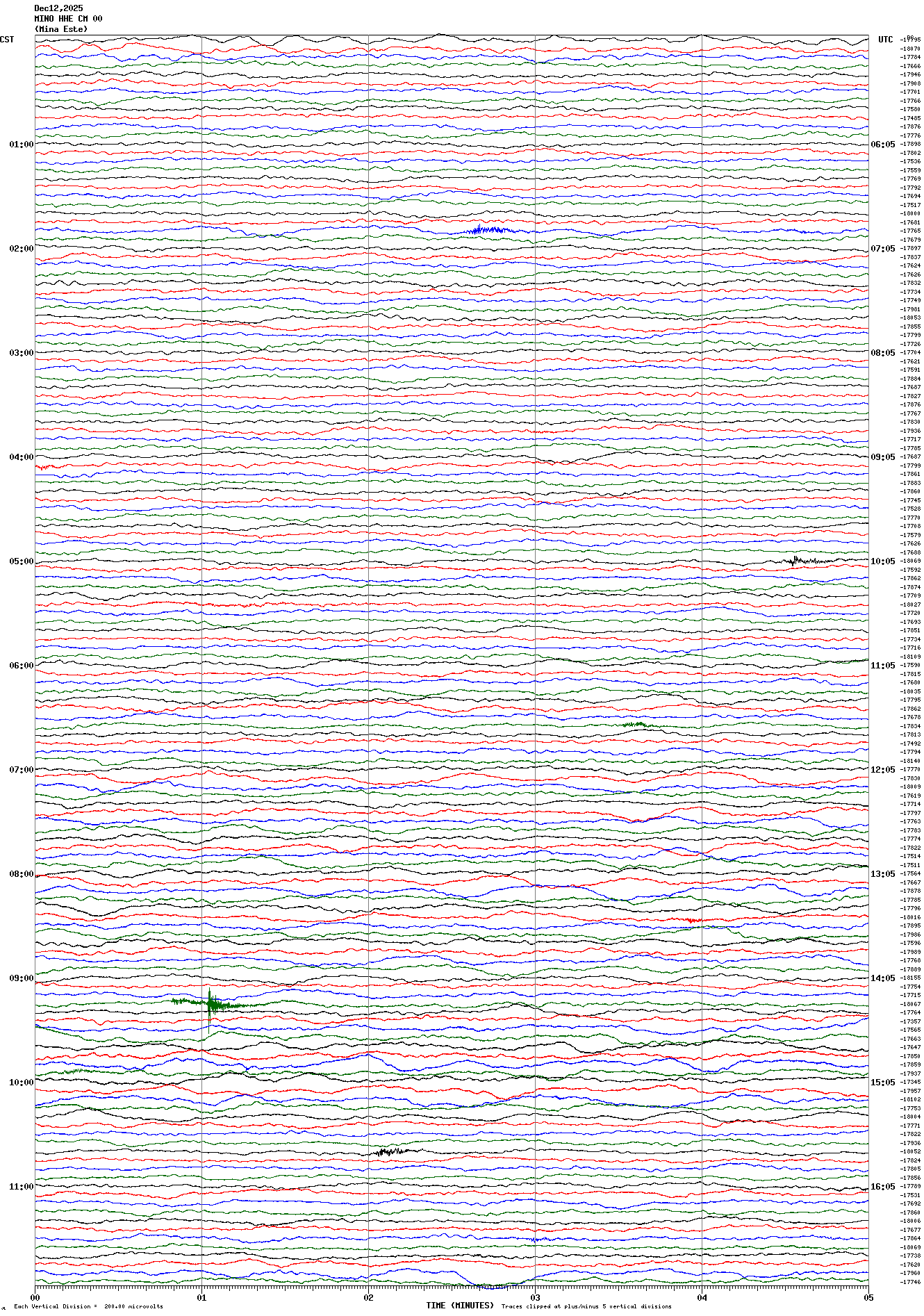The image size is (924, 1316).
Task: Click the UTC timezone label
Action: [885, 40]
